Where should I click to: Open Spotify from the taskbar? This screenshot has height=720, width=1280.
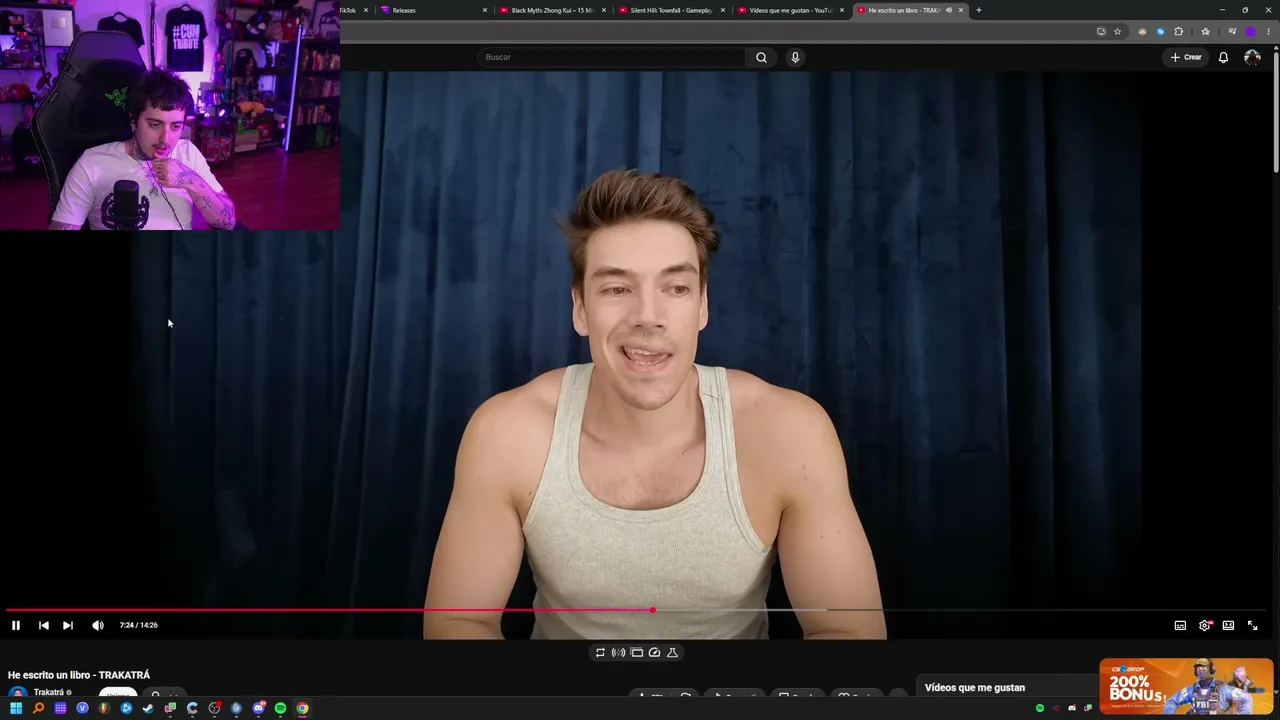tap(280, 708)
